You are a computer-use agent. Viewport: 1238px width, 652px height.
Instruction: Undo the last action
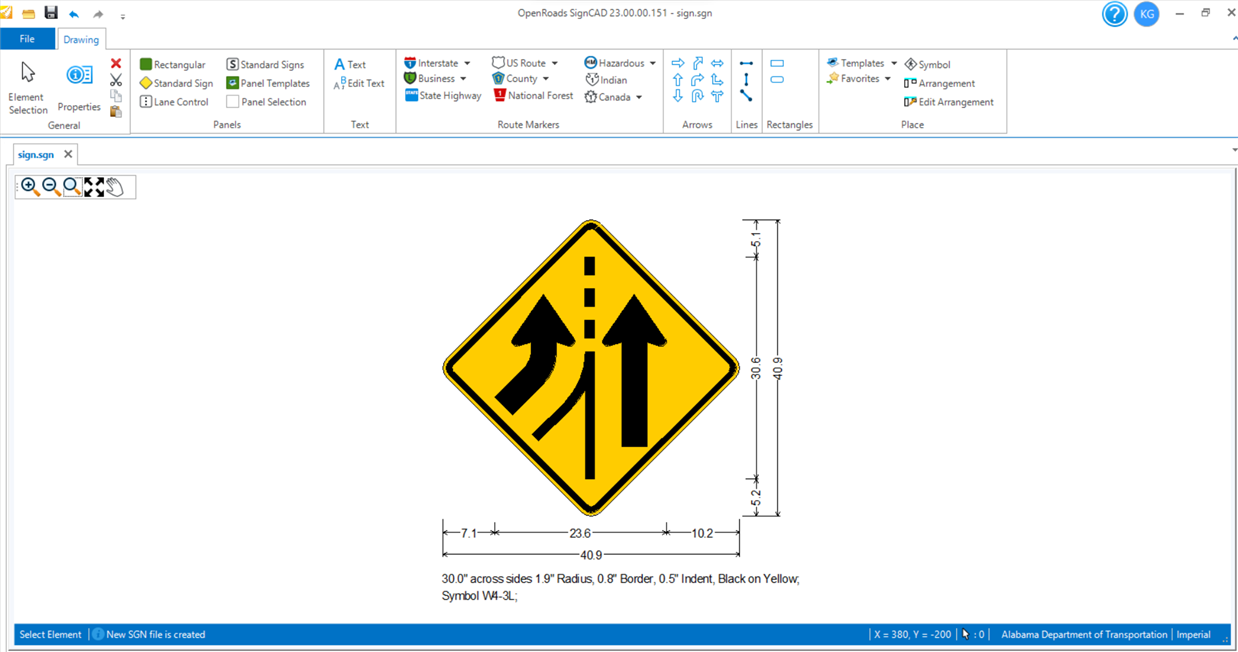[x=74, y=14]
